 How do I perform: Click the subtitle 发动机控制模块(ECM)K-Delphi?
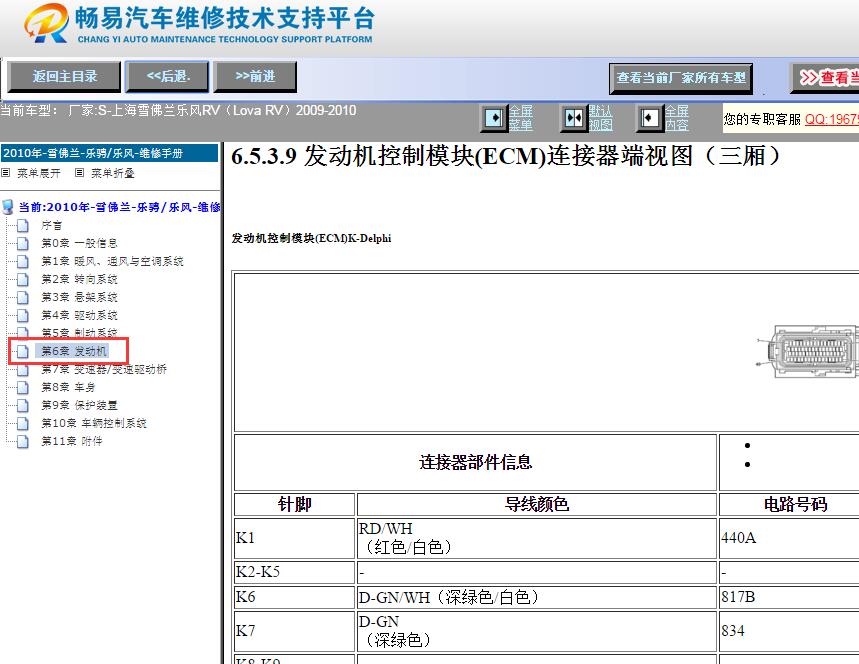point(311,238)
